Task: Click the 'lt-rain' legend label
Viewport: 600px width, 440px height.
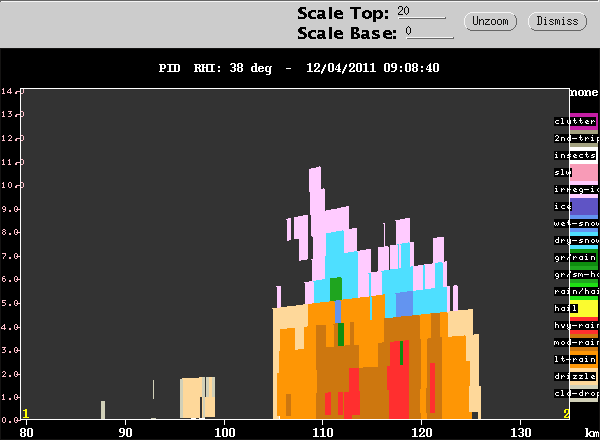Action: (575, 359)
